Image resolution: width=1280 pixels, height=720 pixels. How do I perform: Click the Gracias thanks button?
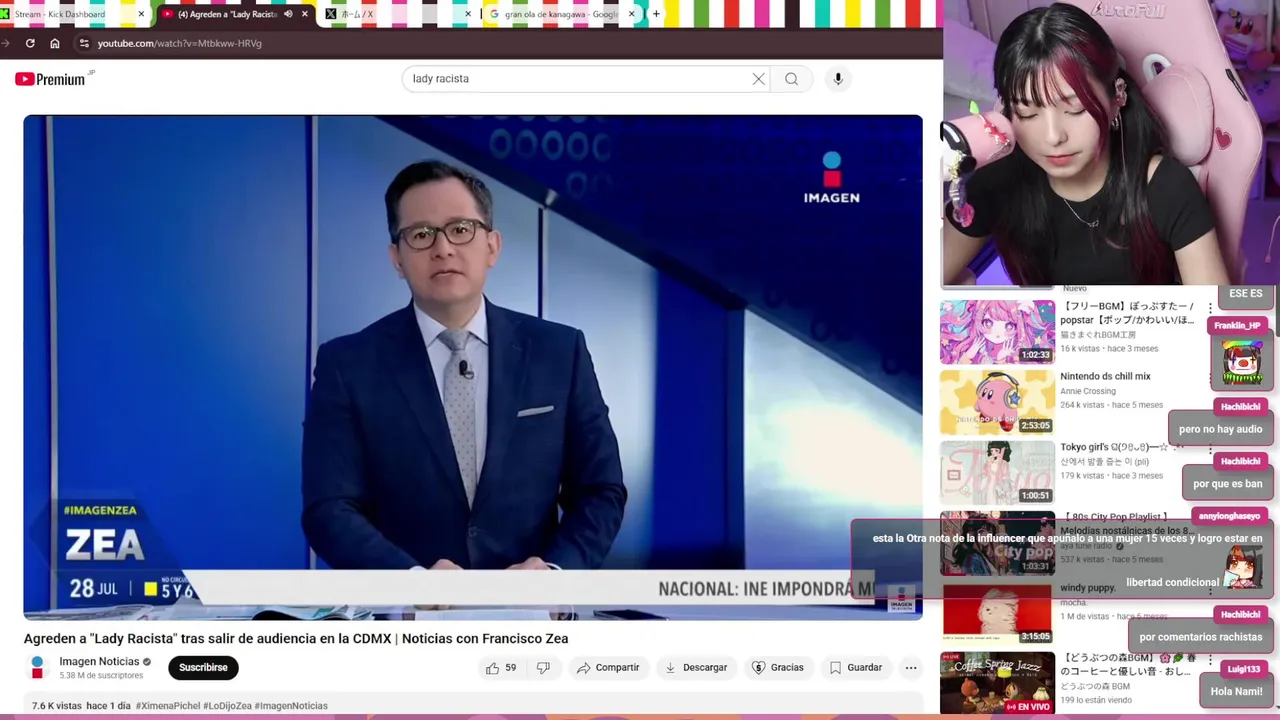[x=778, y=667]
